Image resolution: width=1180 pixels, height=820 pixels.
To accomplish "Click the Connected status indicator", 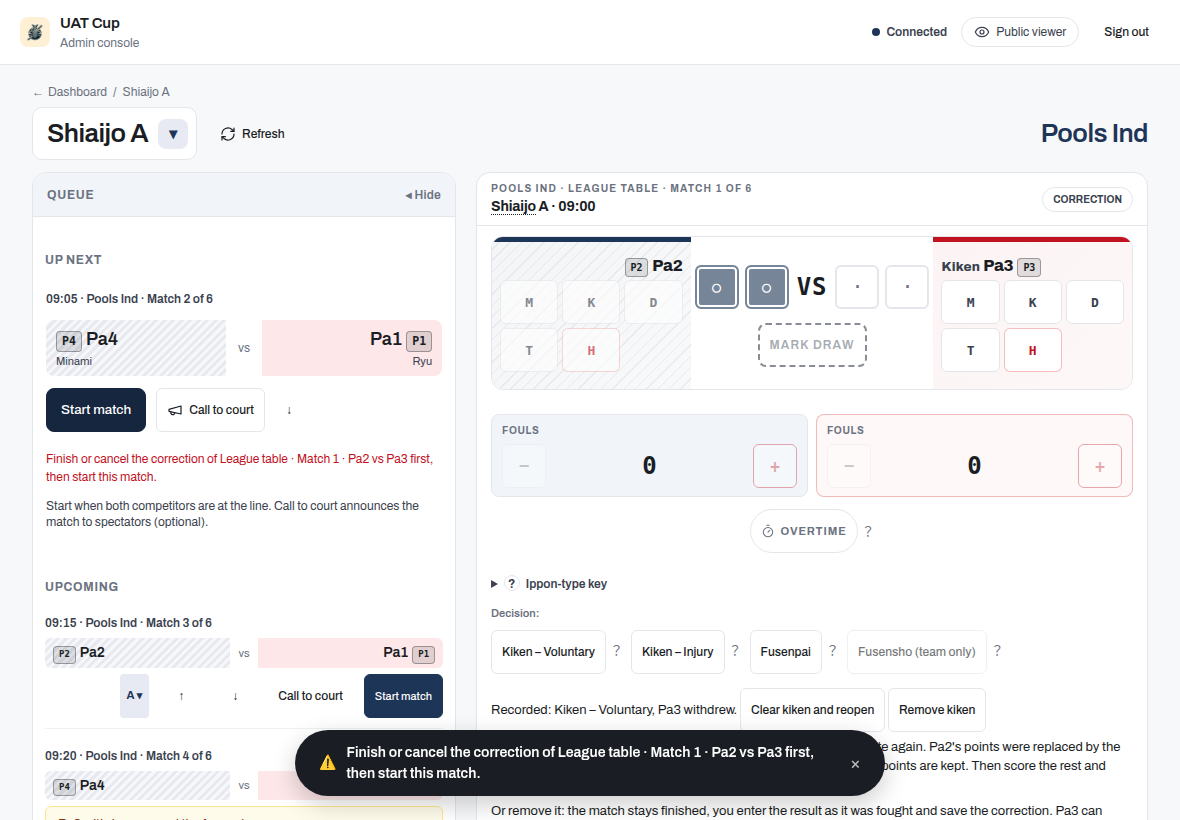I will 909,32.
